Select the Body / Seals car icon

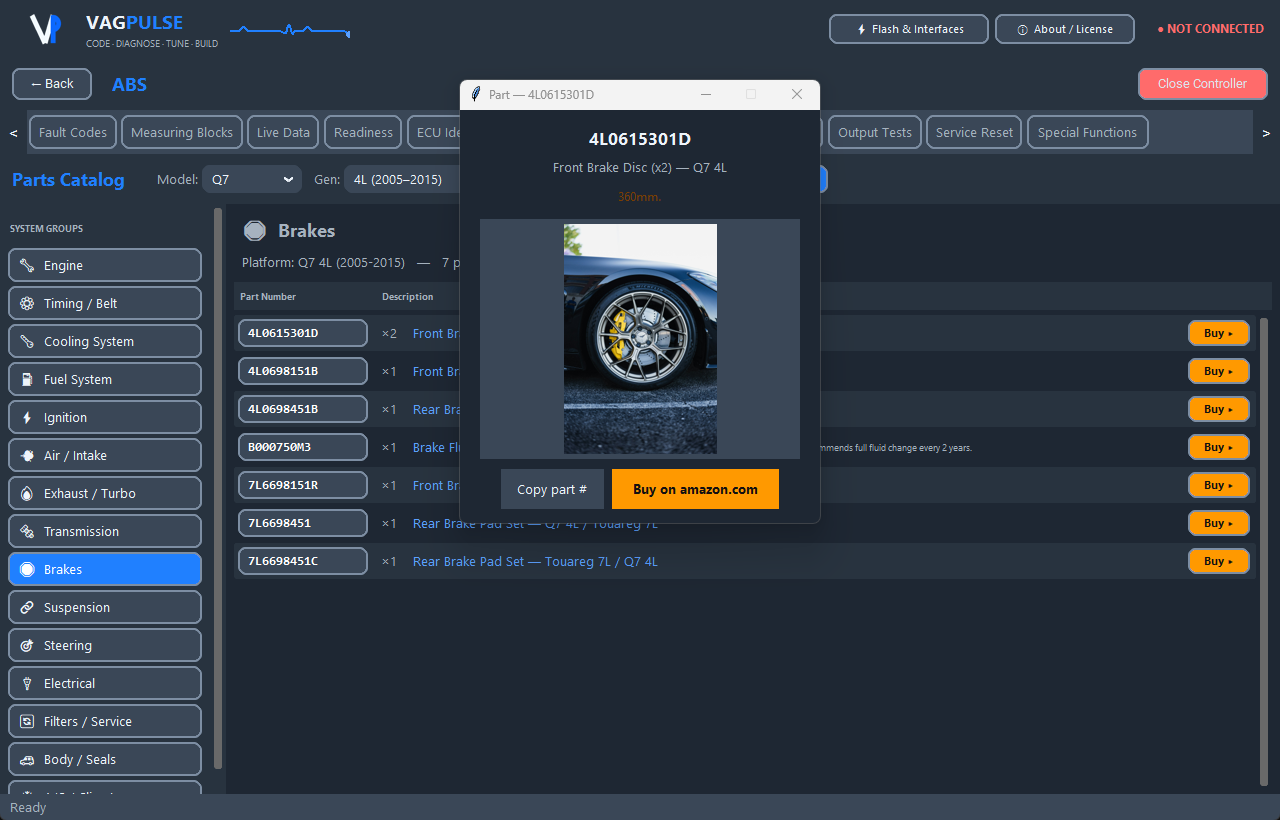tap(27, 760)
